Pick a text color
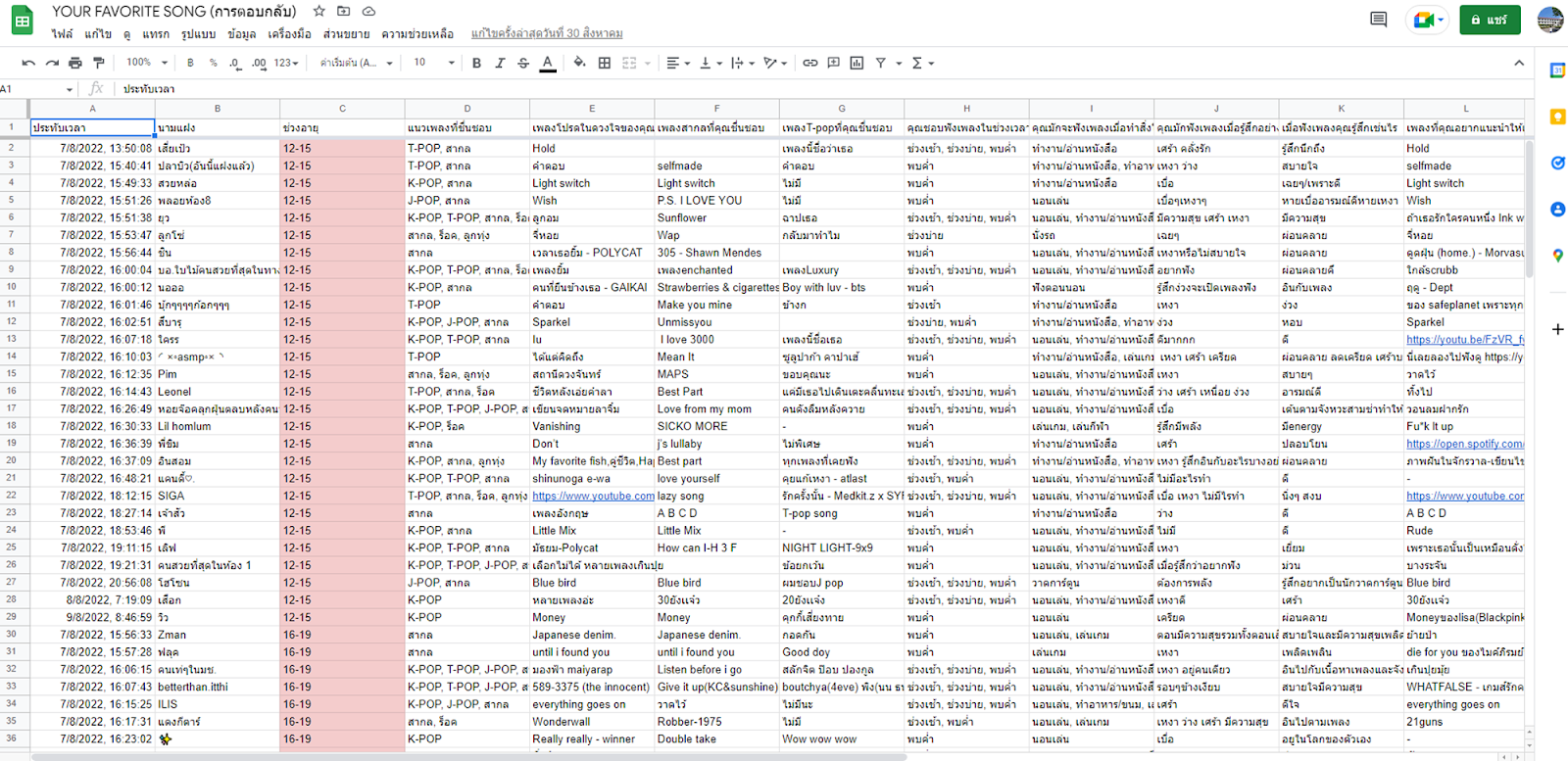This screenshot has width=1568, height=761. point(548,63)
